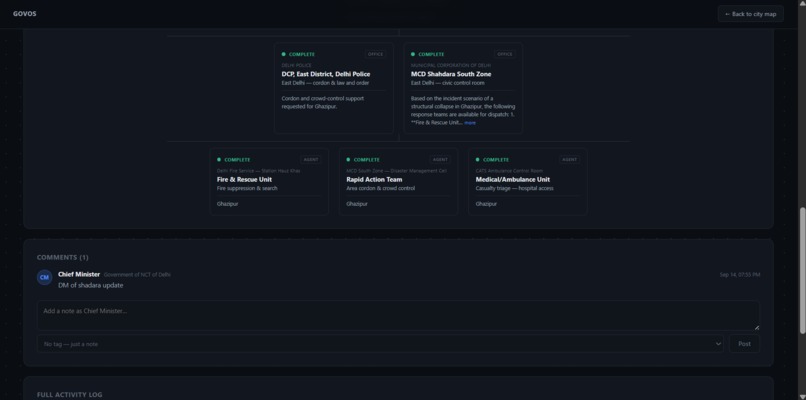Click AGENT badge on Fire & Rescue Unit card
The image size is (806, 400).
311,159
